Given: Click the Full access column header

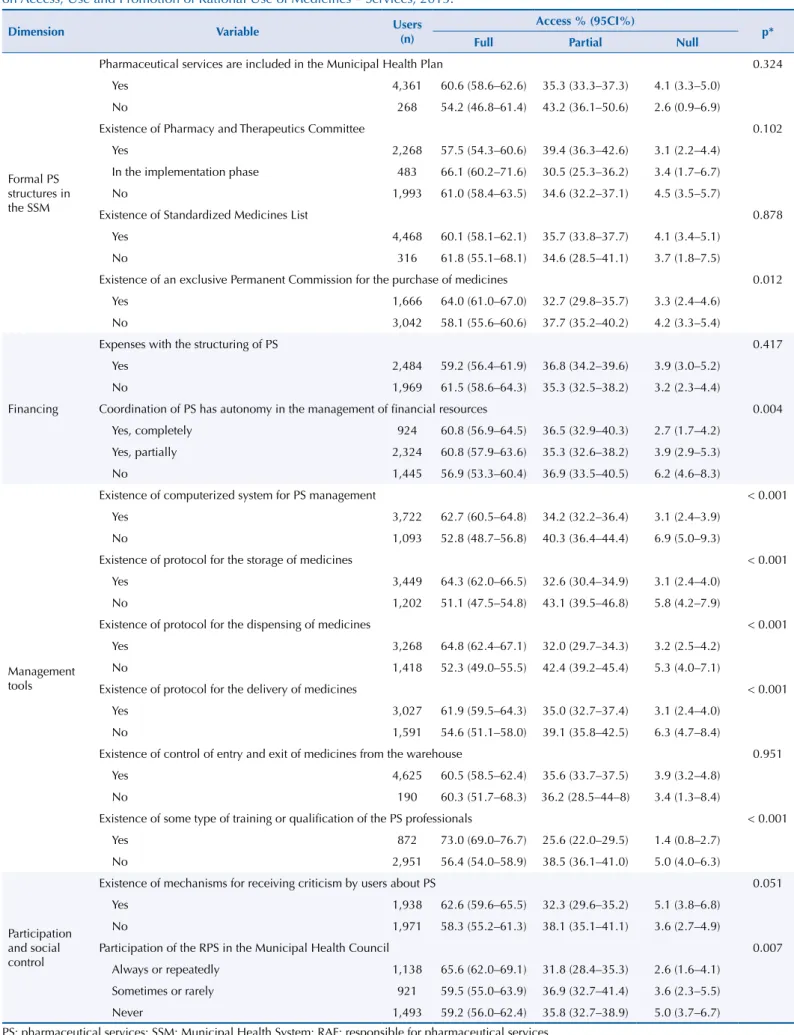Looking at the screenshot, I should click(483, 42).
